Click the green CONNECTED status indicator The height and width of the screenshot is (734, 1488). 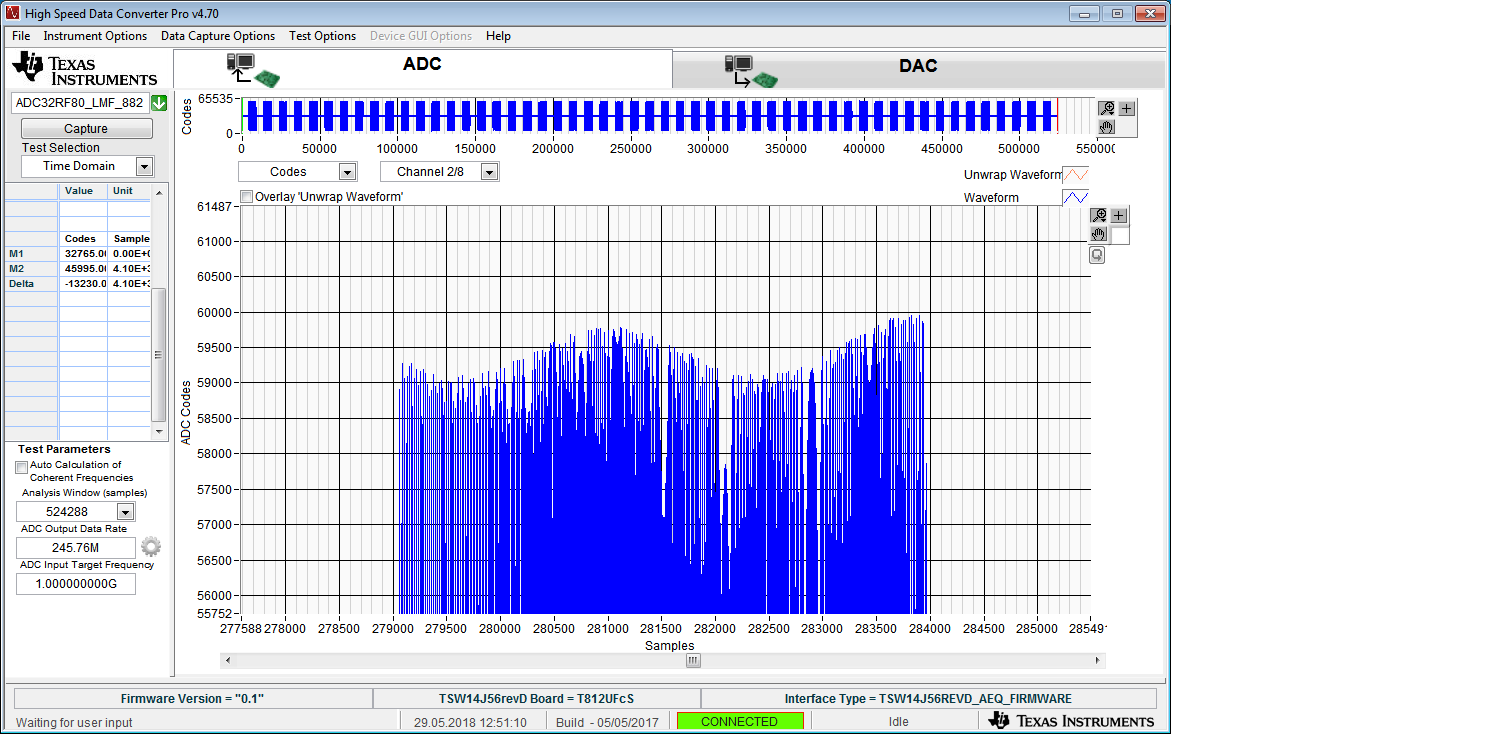tap(740, 721)
